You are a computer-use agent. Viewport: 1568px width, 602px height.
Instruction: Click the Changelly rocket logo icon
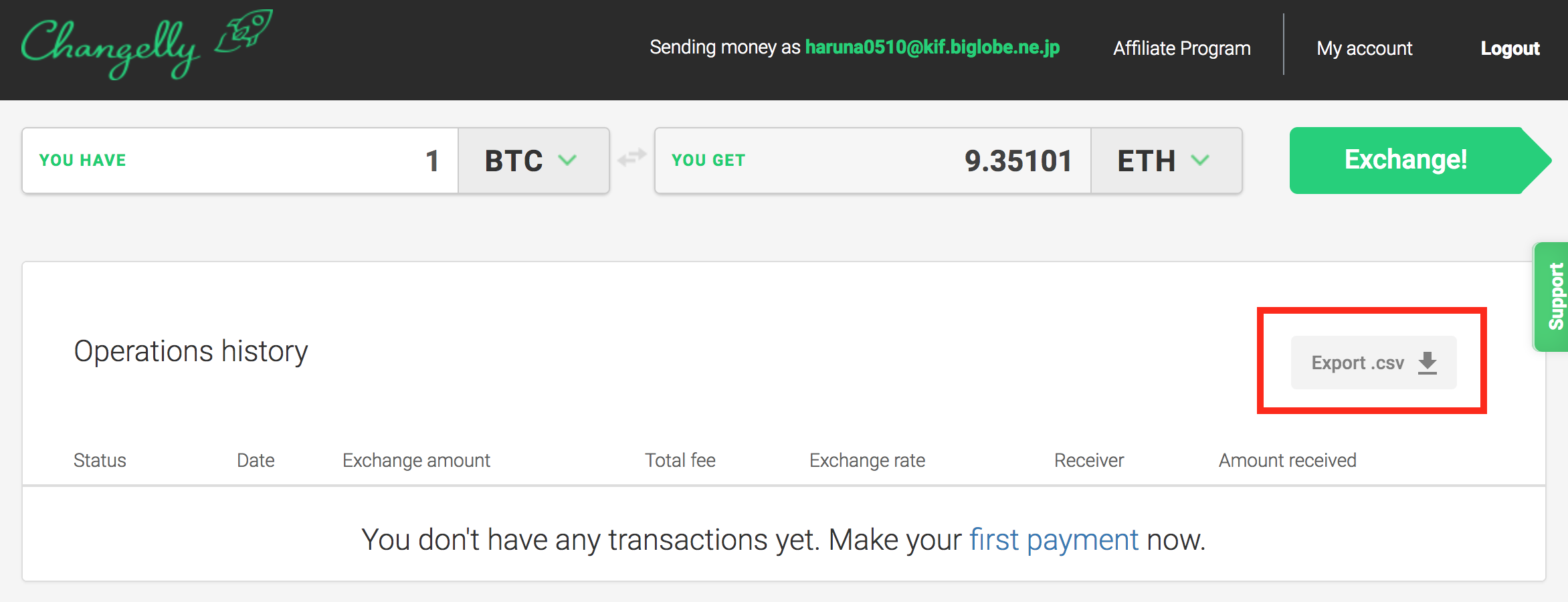(x=243, y=31)
